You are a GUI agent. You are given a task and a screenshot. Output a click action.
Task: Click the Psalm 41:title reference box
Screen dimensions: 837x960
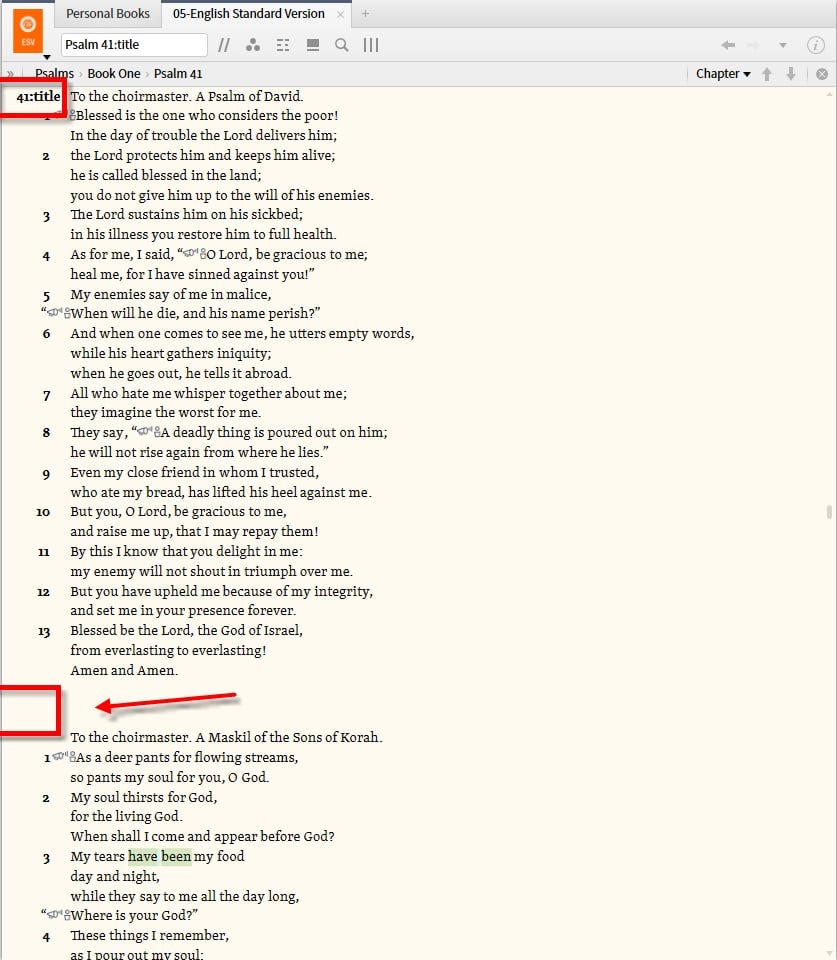(x=134, y=45)
